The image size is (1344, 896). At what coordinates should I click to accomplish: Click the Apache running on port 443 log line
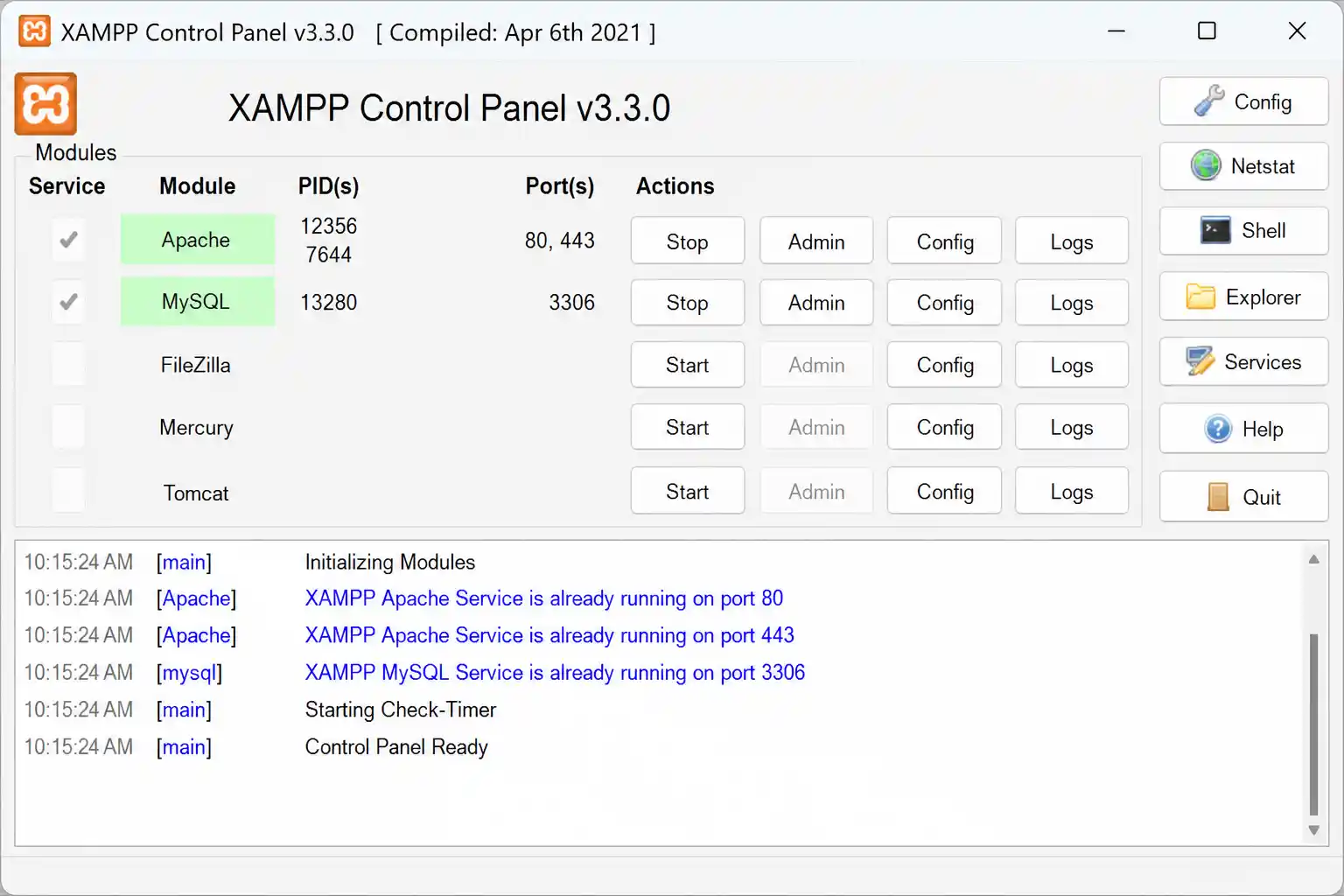[x=549, y=635]
